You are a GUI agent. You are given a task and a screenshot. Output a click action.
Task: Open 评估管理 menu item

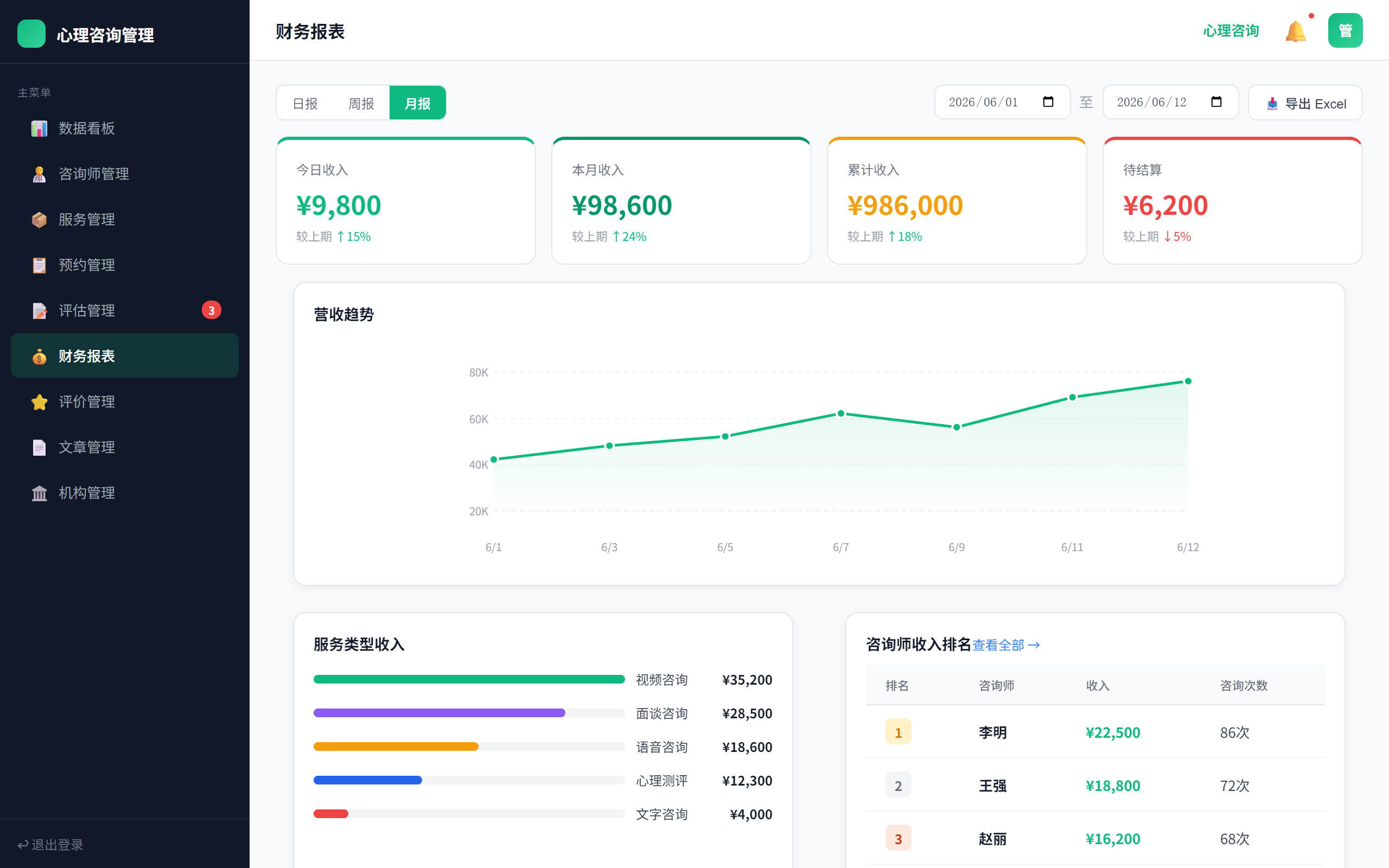(x=125, y=310)
